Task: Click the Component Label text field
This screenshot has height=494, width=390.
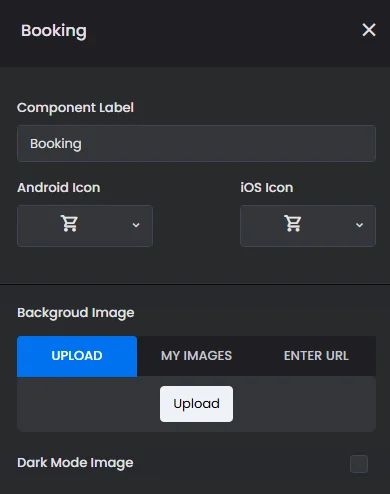Action: click(x=196, y=143)
